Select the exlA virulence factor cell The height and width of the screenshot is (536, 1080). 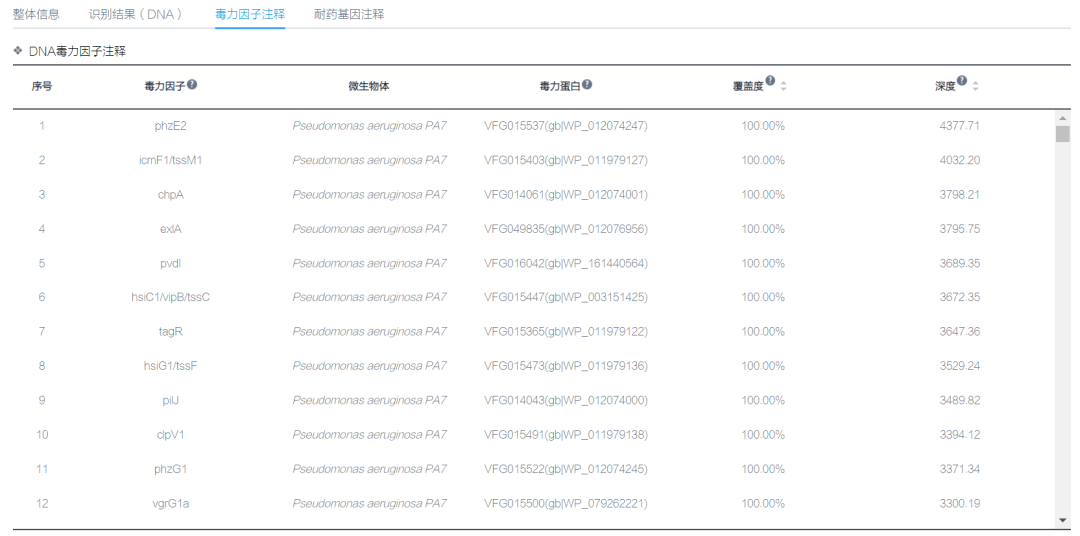(x=170, y=229)
